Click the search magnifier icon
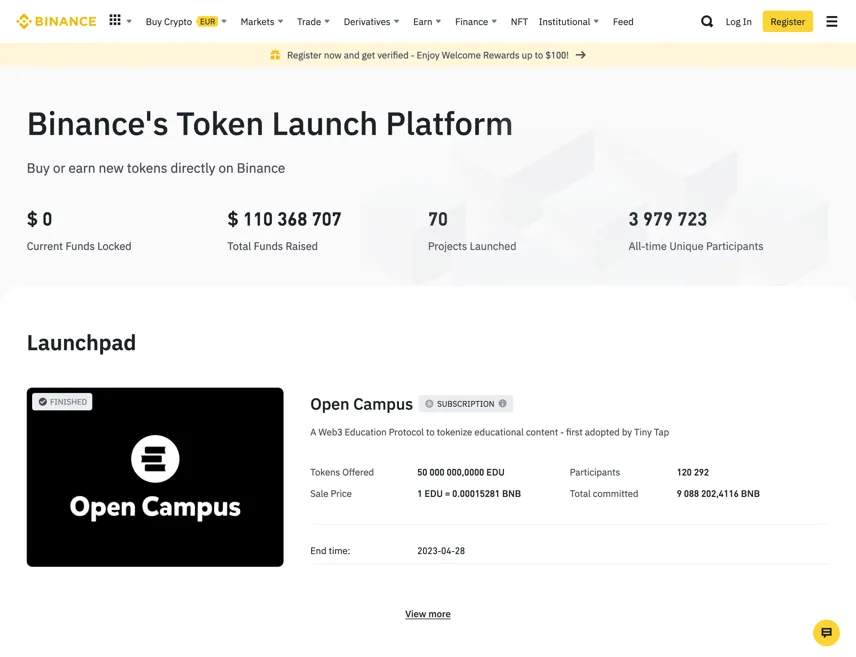 pos(706,21)
